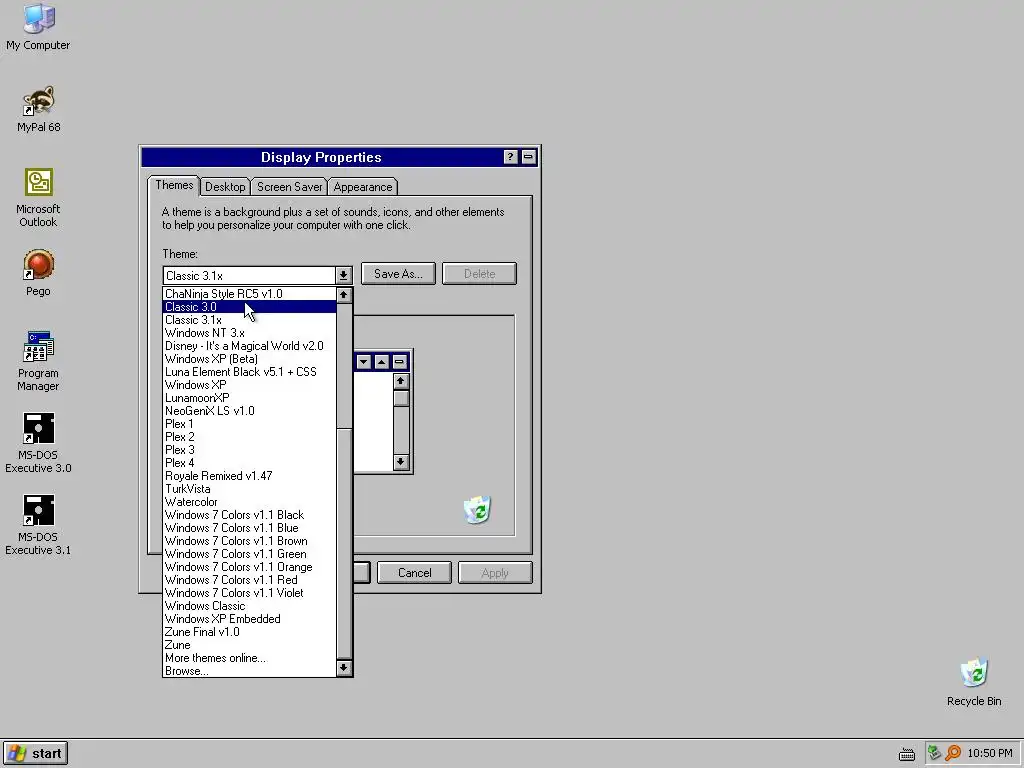Select the Pego shortcut icon
Image resolution: width=1024 pixels, height=768 pixels.
click(x=38, y=273)
